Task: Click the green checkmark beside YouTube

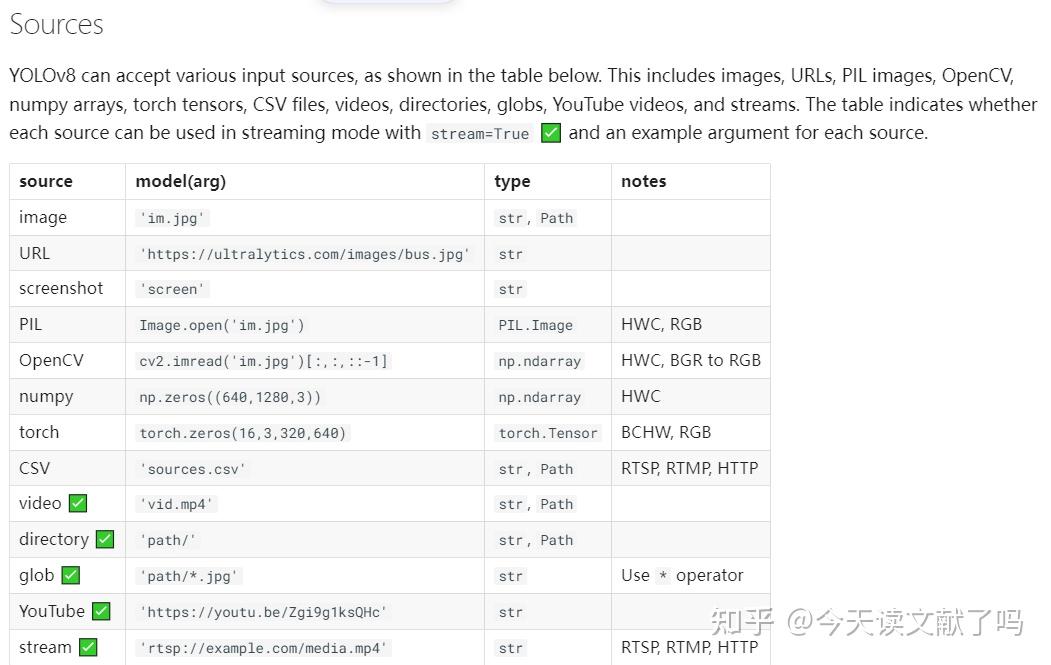Action: (x=101, y=612)
